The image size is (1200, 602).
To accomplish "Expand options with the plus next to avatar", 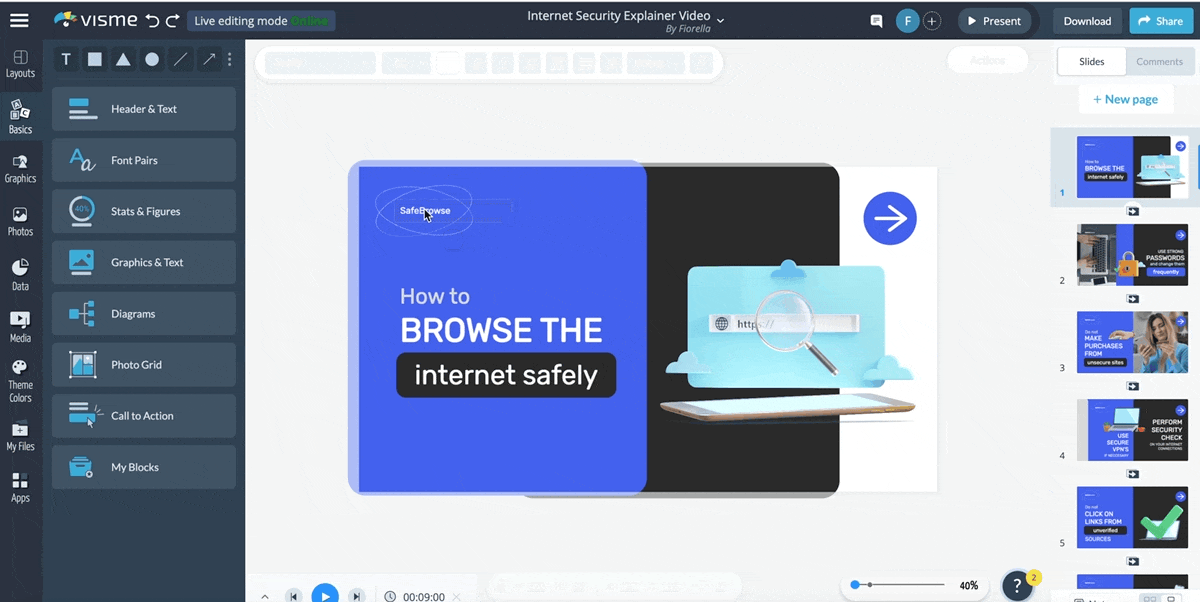I will 931,20.
